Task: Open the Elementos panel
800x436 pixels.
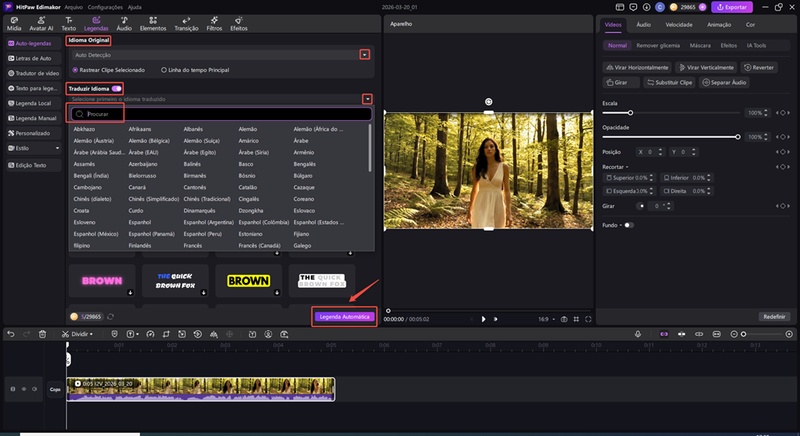Action: point(153,25)
